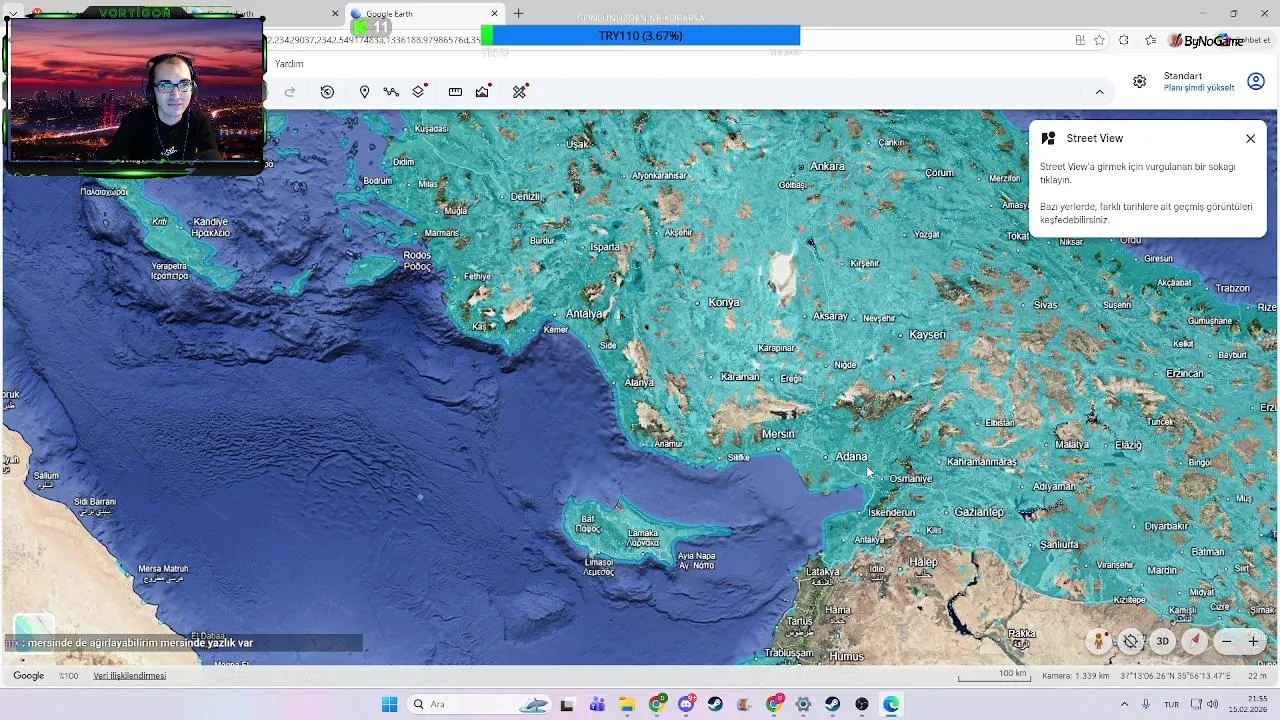Open the Yardım menu
The image size is (1280, 720).
289,64
